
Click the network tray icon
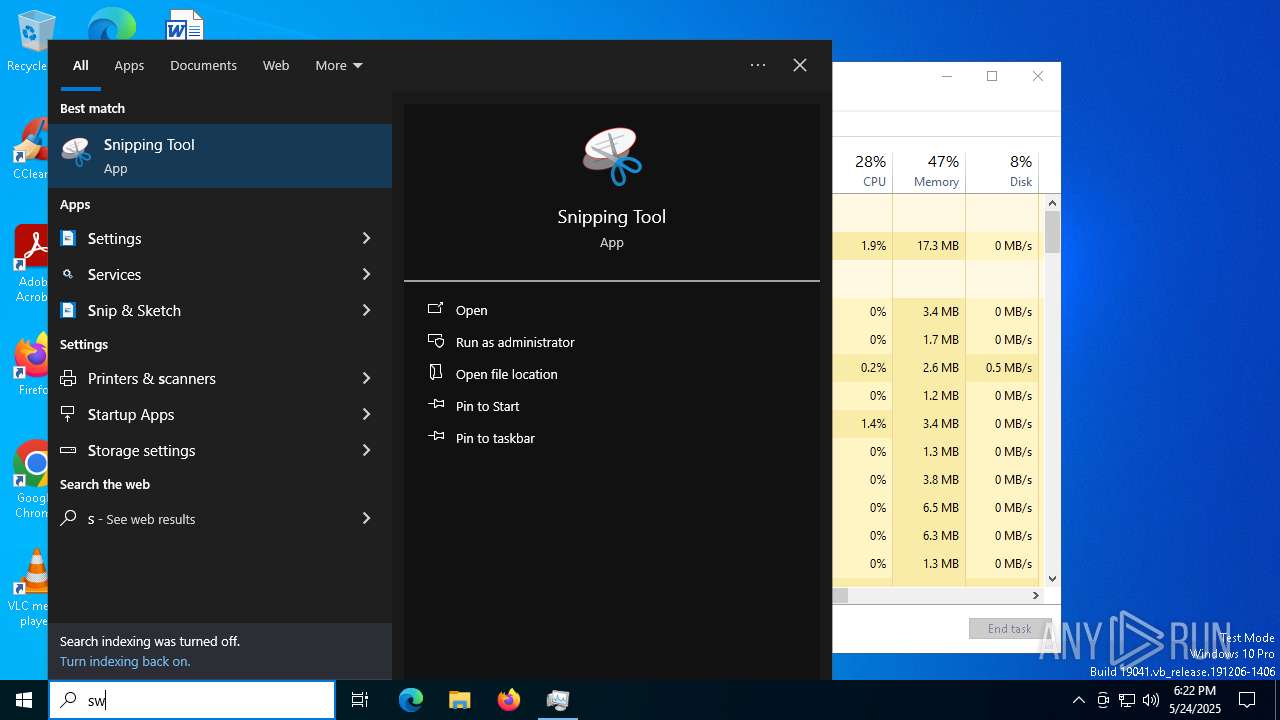click(1127, 700)
